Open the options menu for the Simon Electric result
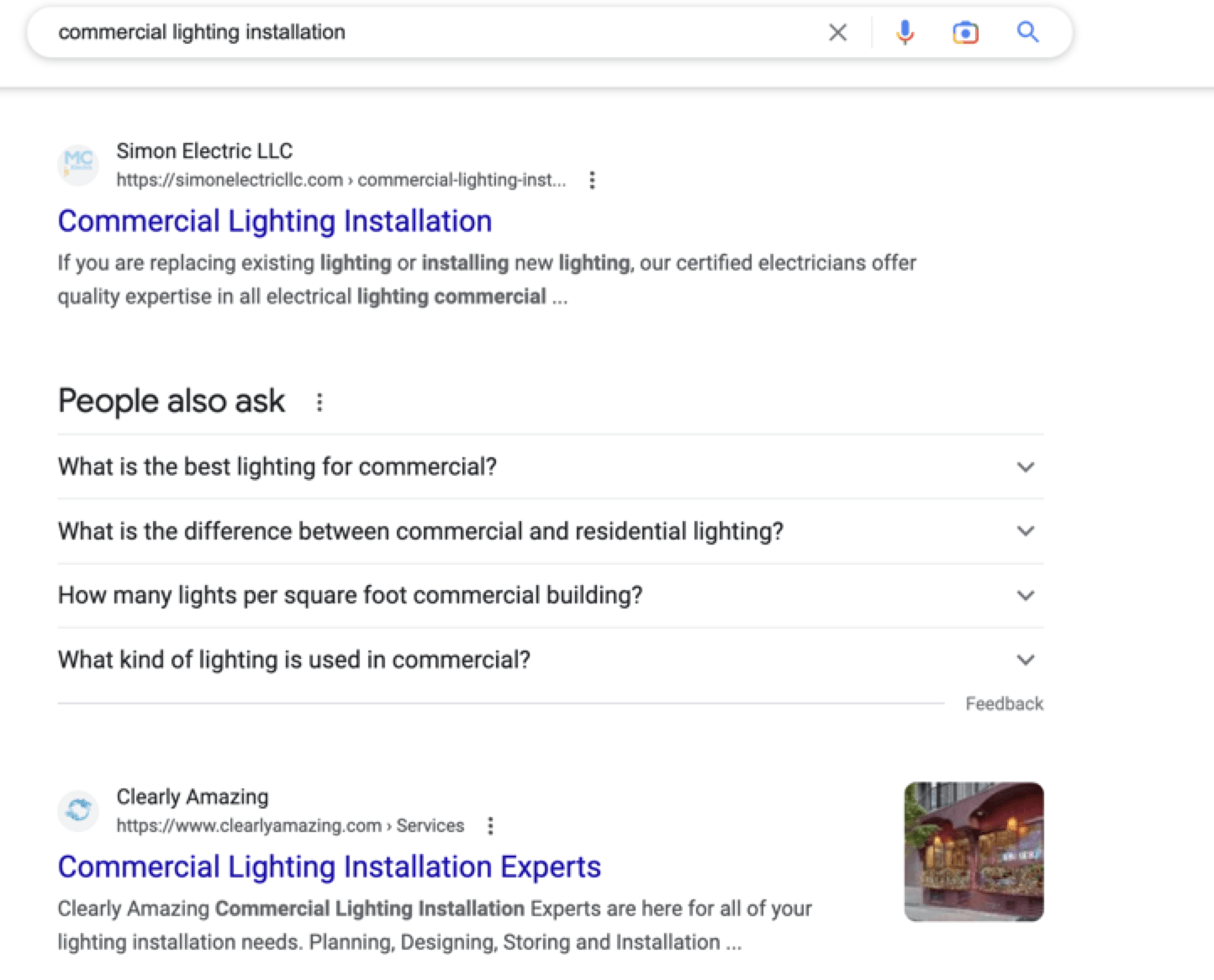 pyautogui.click(x=594, y=180)
